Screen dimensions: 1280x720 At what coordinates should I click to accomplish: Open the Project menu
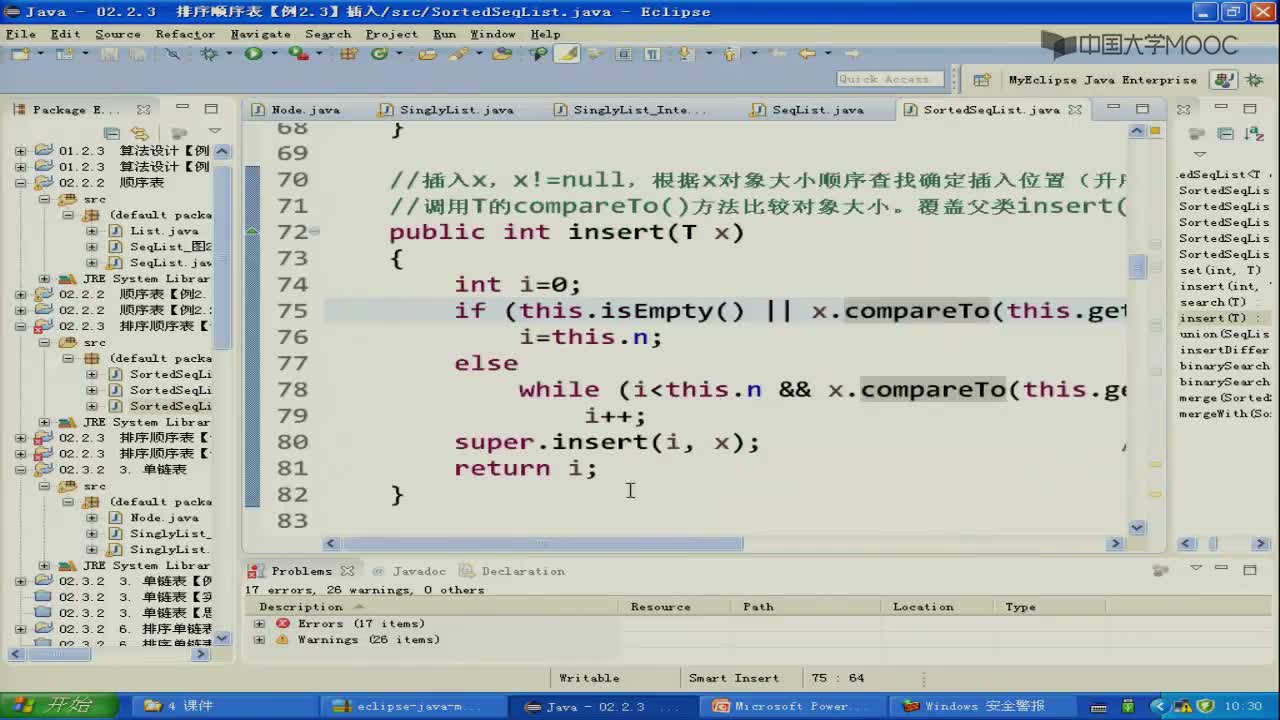(392, 34)
